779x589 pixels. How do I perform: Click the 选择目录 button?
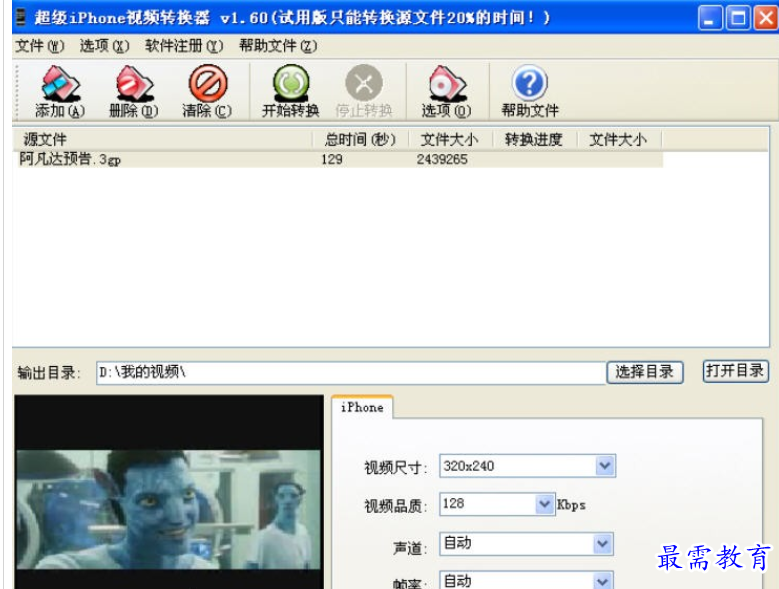[x=645, y=372]
